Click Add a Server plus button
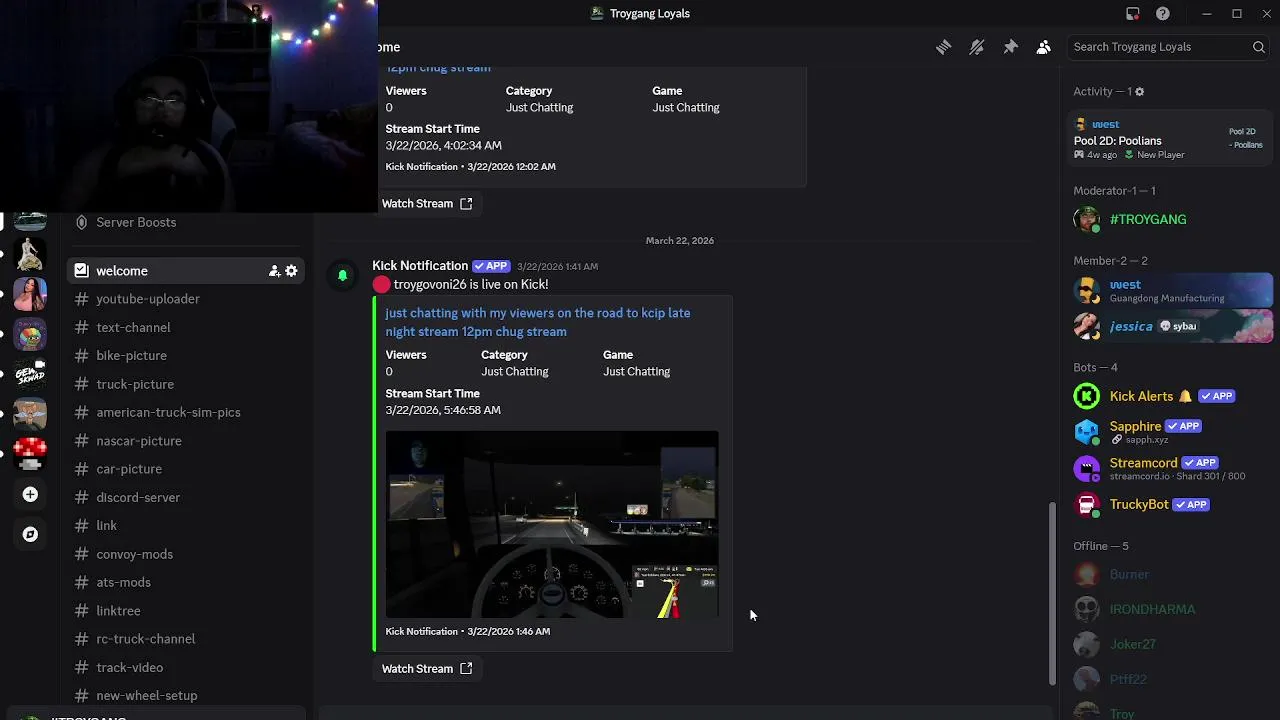Viewport: 1280px width, 720px height. pos(30,494)
